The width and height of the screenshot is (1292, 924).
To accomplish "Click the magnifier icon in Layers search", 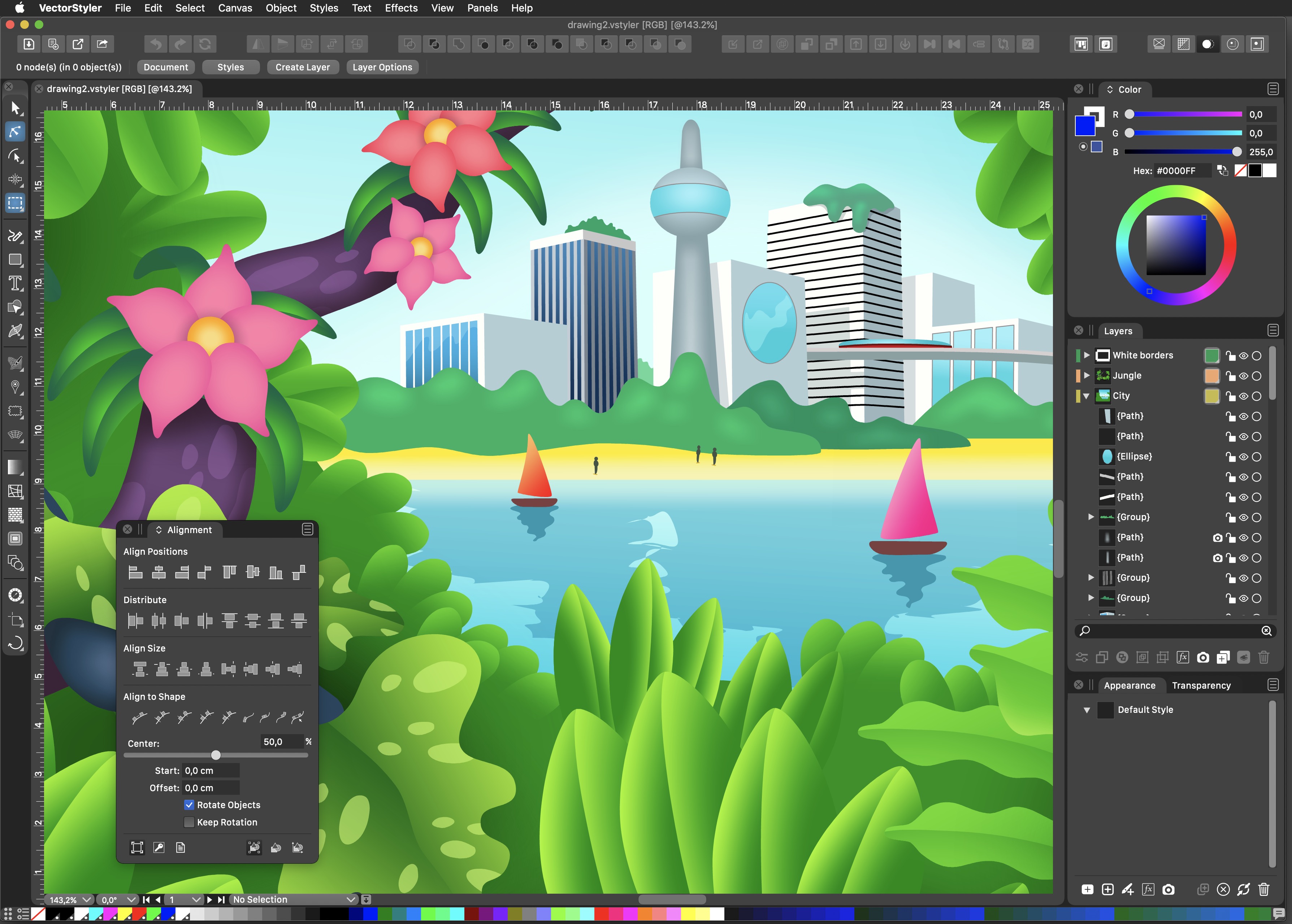I will coord(1085,631).
